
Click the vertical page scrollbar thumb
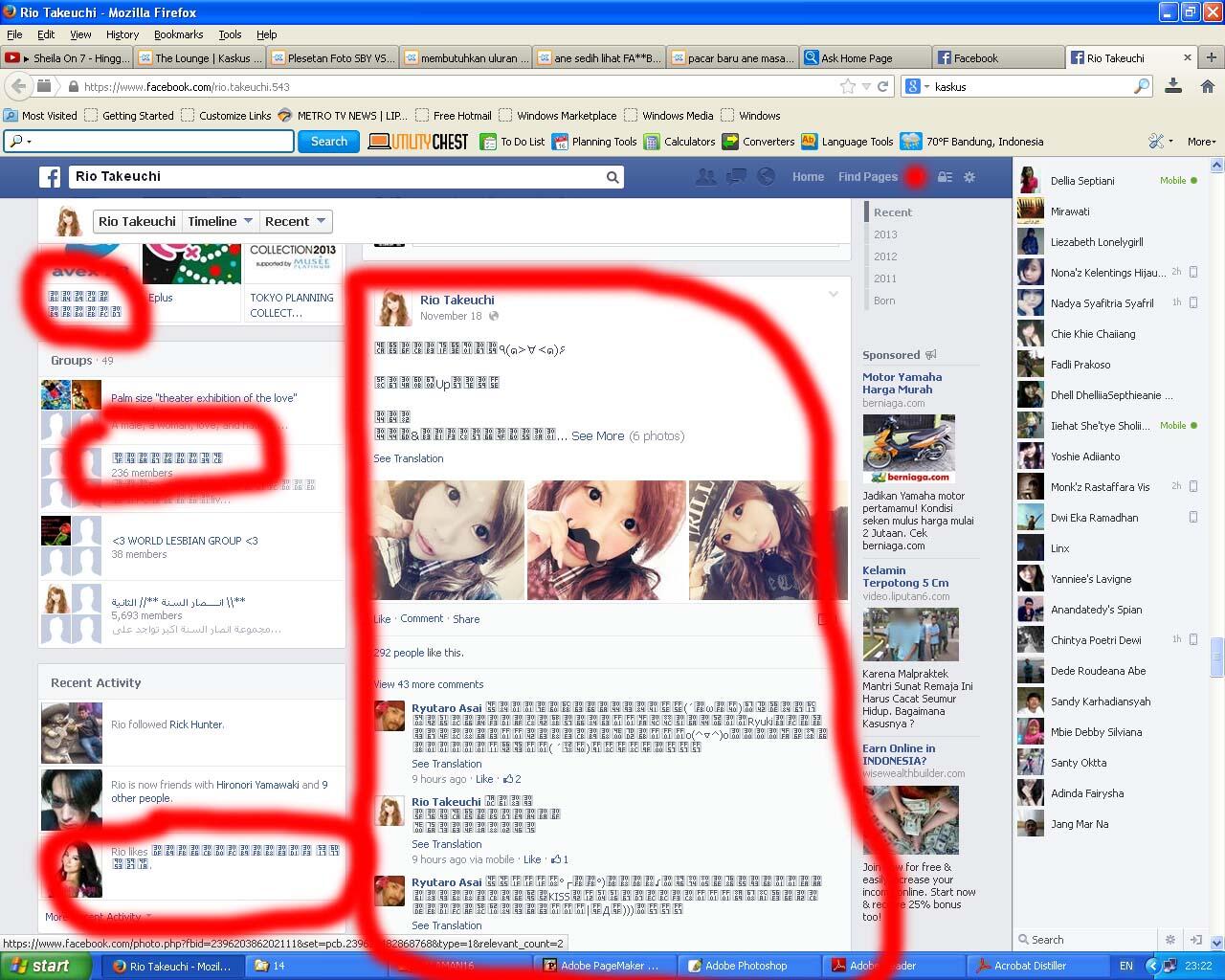coord(1217,657)
